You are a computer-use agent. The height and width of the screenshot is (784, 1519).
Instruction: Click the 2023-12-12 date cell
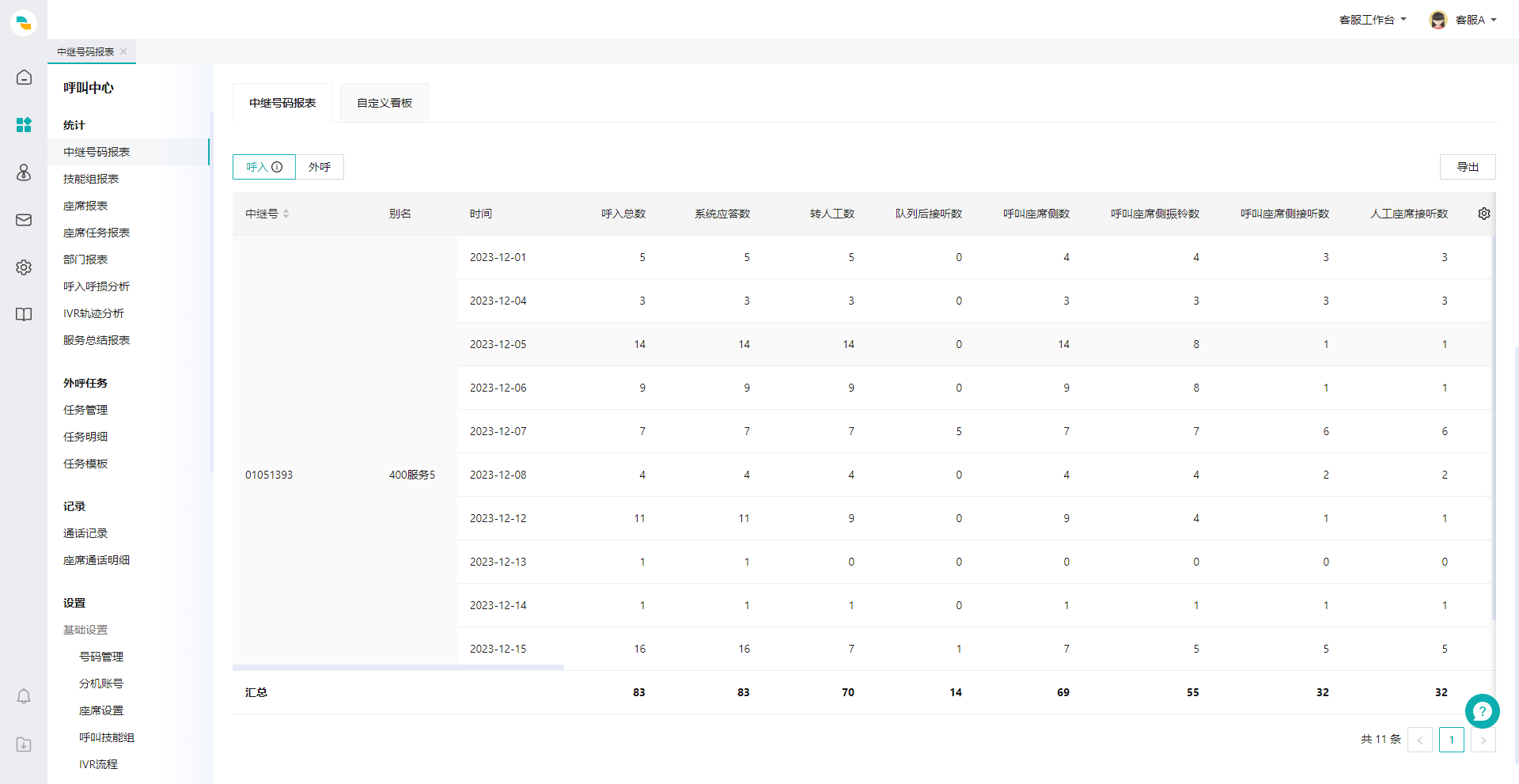pyautogui.click(x=498, y=518)
